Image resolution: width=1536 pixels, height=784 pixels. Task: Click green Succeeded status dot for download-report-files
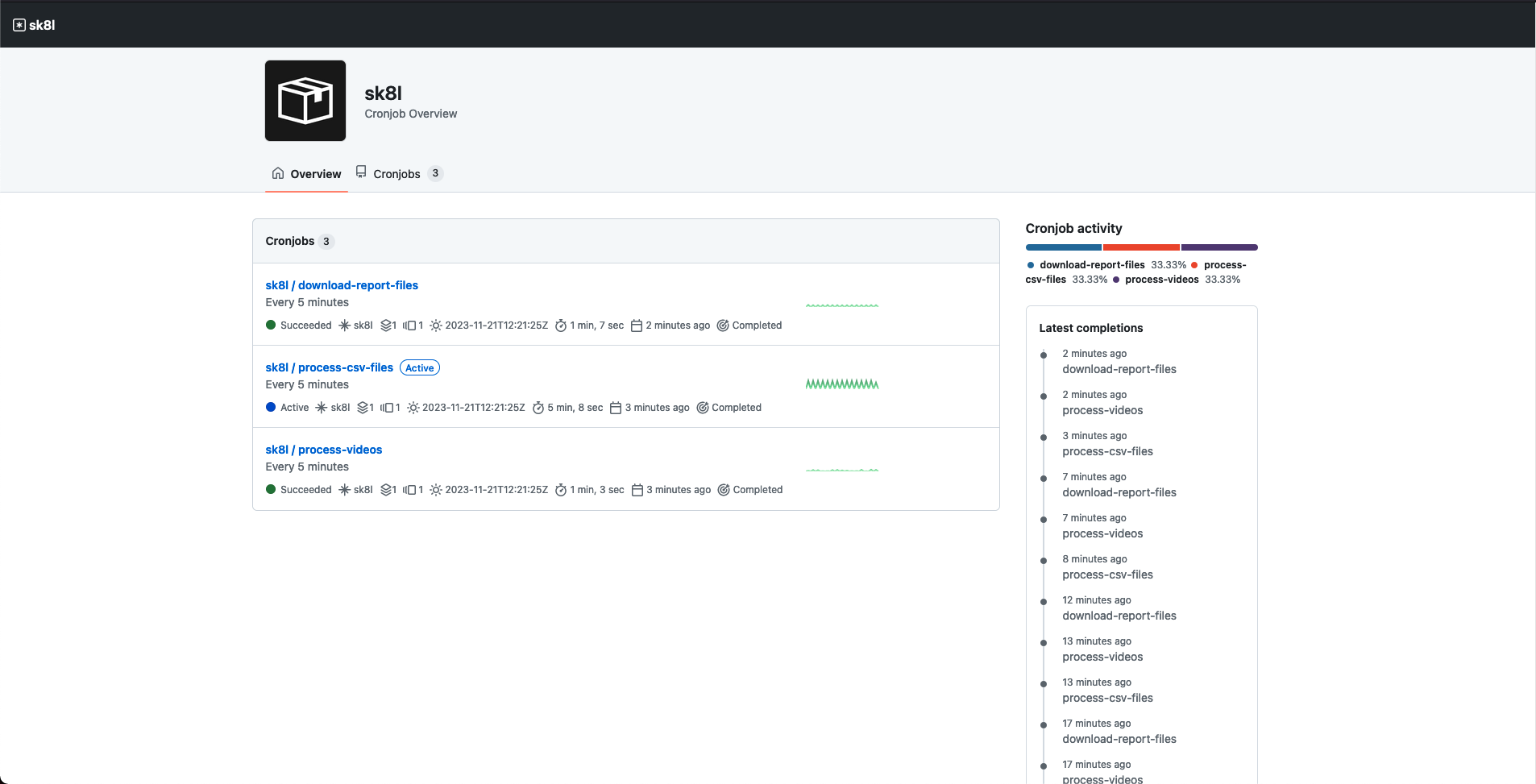[x=271, y=326]
